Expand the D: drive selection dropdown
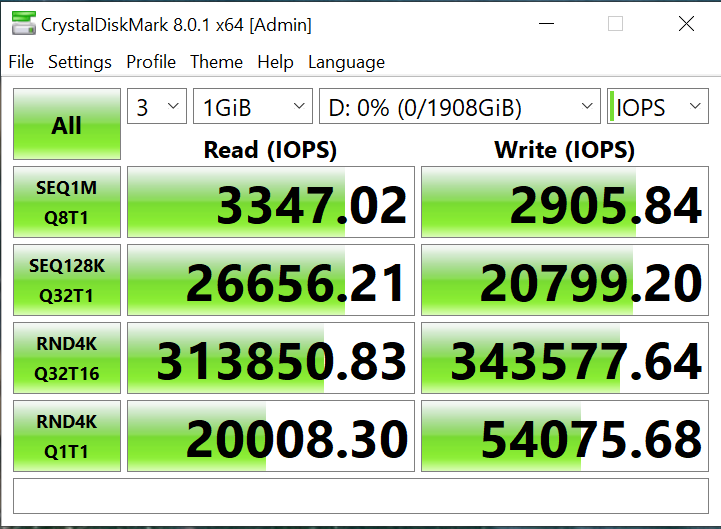This screenshot has width=721, height=529. point(460,106)
